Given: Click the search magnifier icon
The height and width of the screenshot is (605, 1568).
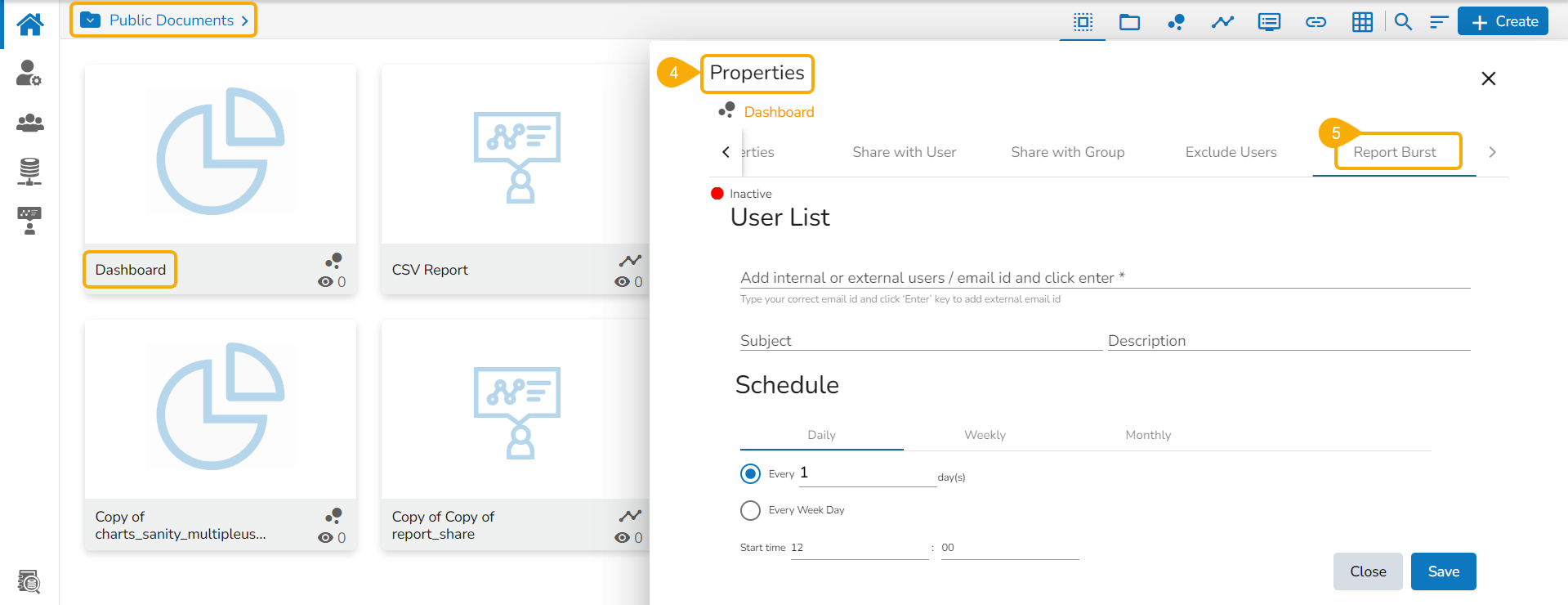Looking at the screenshot, I should (x=1403, y=22).
